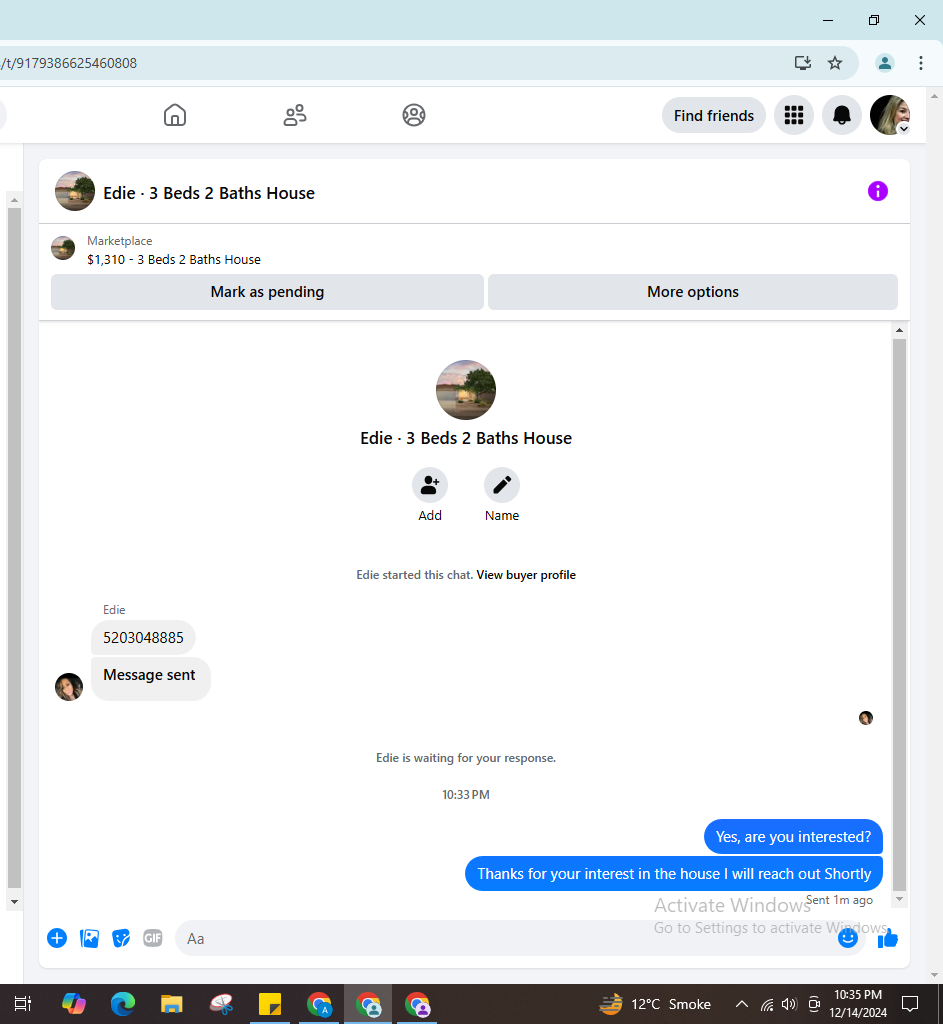Open File Explorer from the taskbar

[171, 1004]
